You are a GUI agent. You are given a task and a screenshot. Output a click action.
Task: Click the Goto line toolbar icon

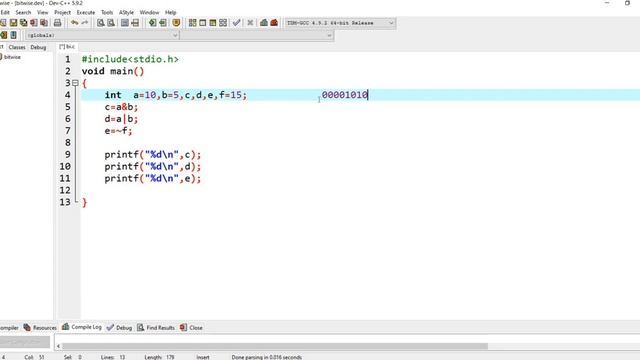pyautogui.click(x=135, y=23)
